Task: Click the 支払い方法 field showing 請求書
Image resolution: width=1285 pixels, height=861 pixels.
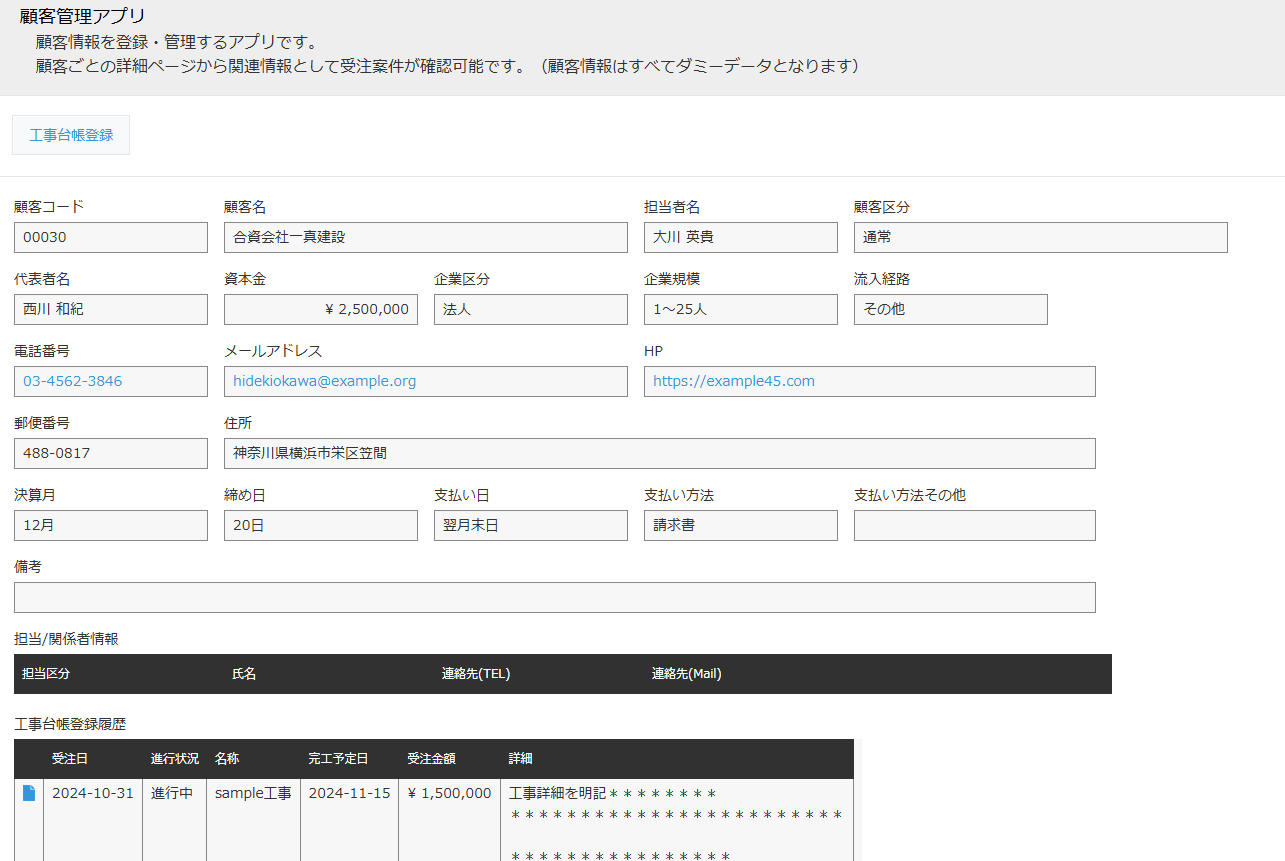Action: pos(740,525)
